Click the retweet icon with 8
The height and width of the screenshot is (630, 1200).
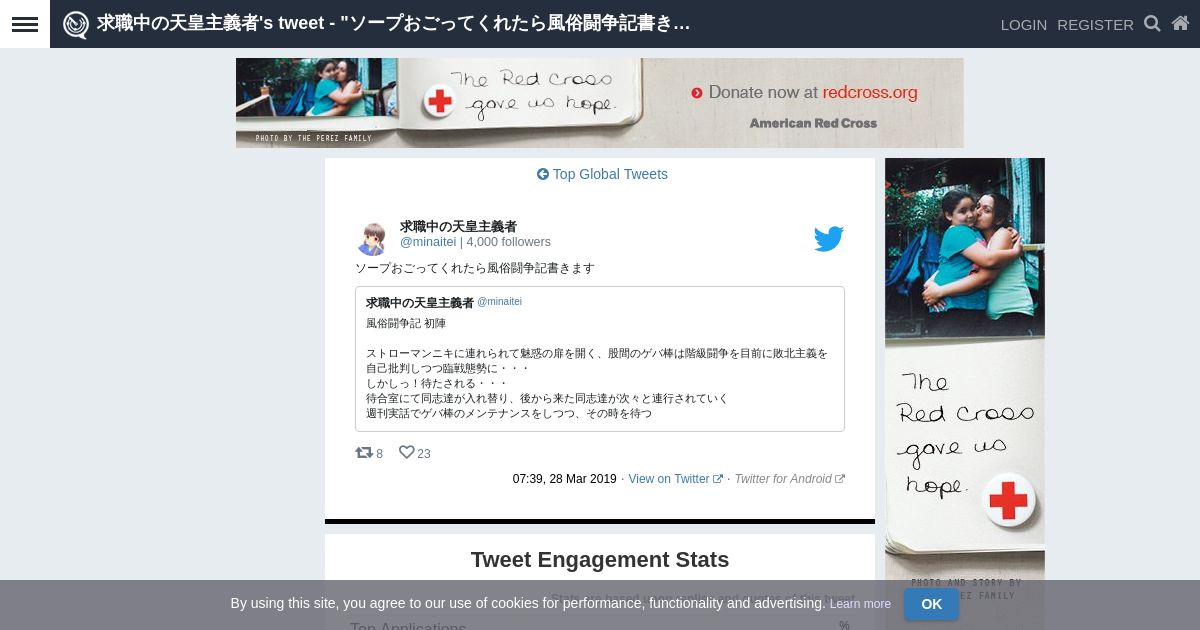click(364, 453)
